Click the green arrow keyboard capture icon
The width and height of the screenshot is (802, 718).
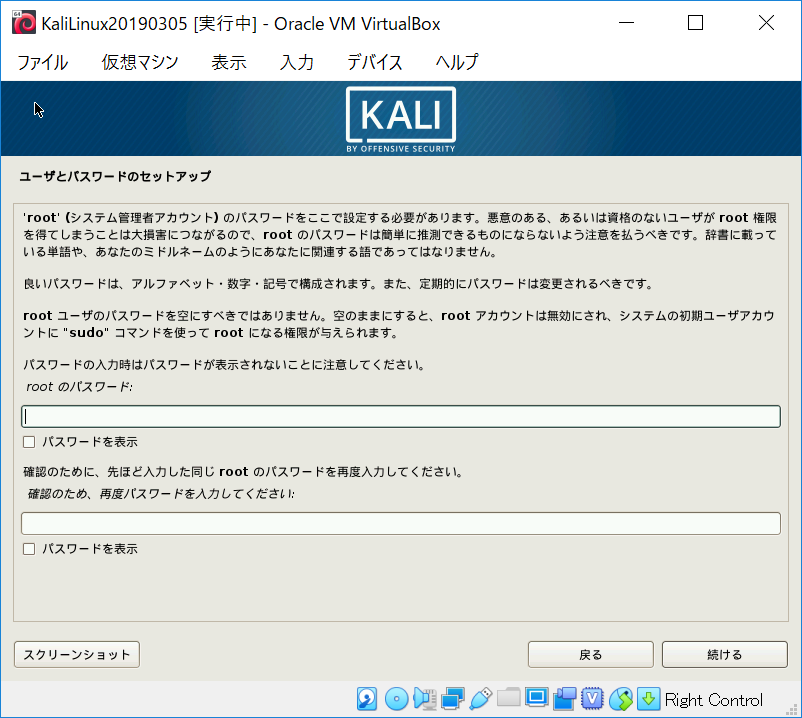pos(648,699)
